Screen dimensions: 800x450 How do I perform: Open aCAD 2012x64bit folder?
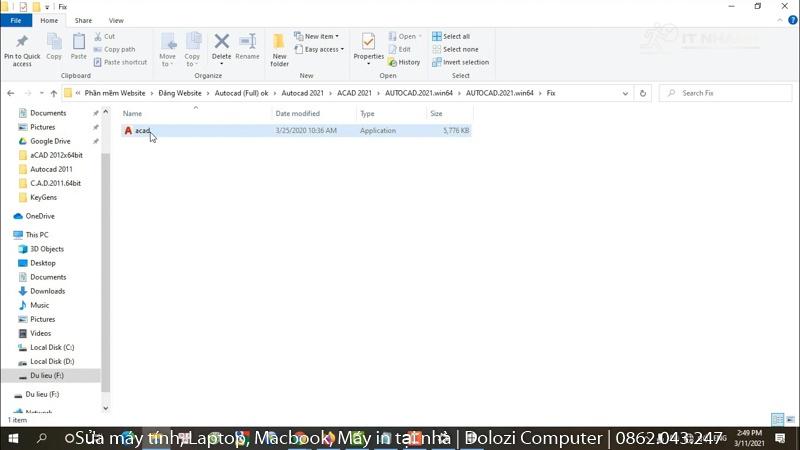(56, 155)
